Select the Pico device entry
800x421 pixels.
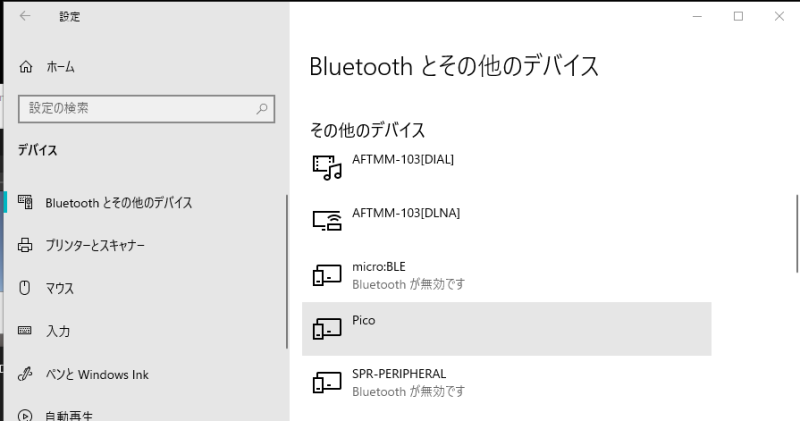pos(506,328)
